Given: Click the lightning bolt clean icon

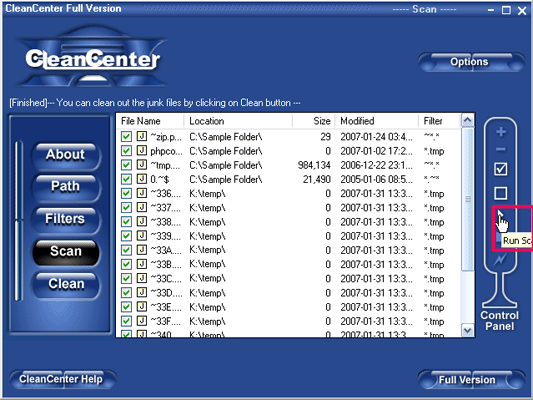Looking at the screenshot, I should (500, 260).
